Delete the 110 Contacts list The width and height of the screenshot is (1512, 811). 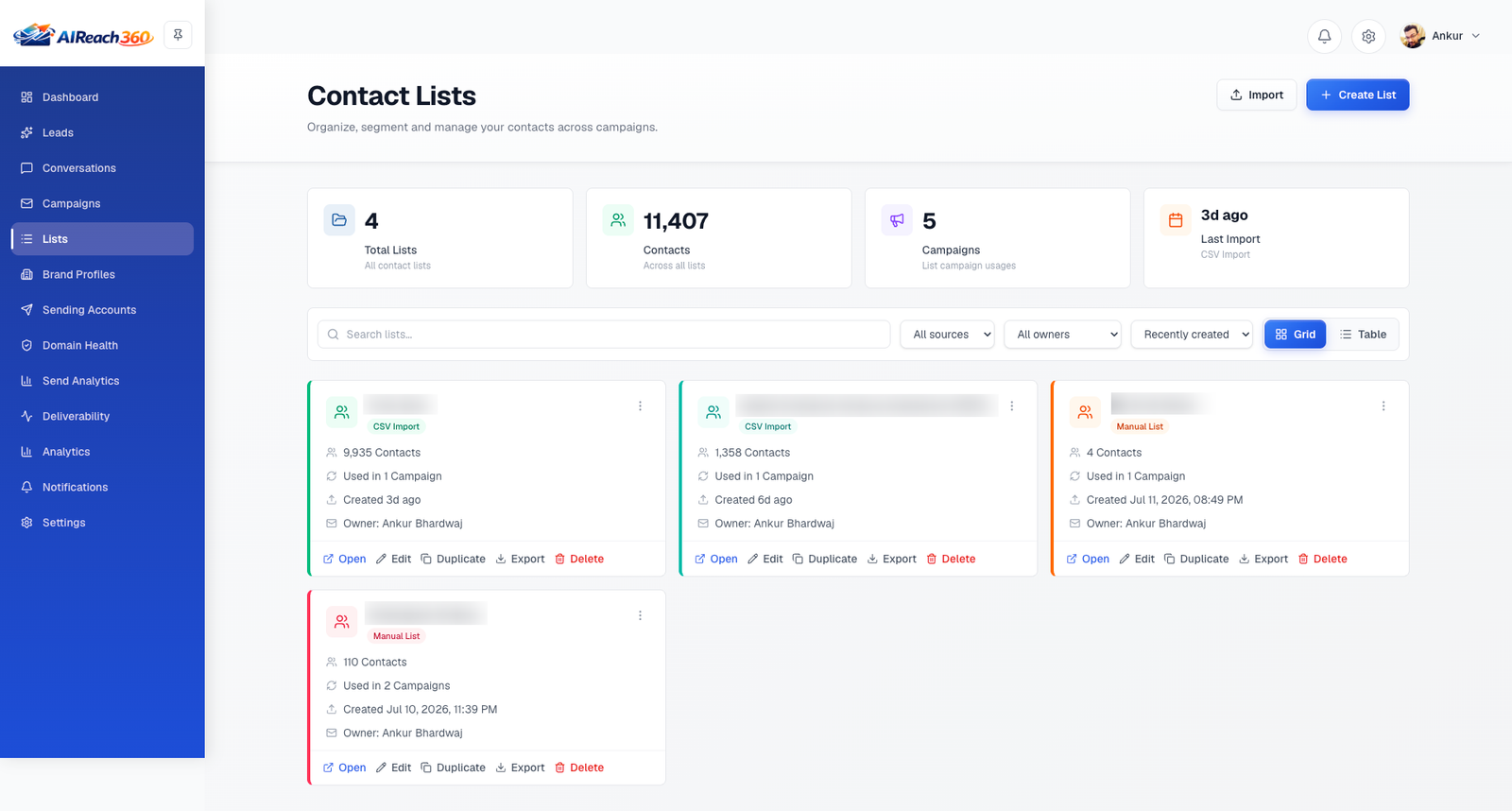(579, 768)
